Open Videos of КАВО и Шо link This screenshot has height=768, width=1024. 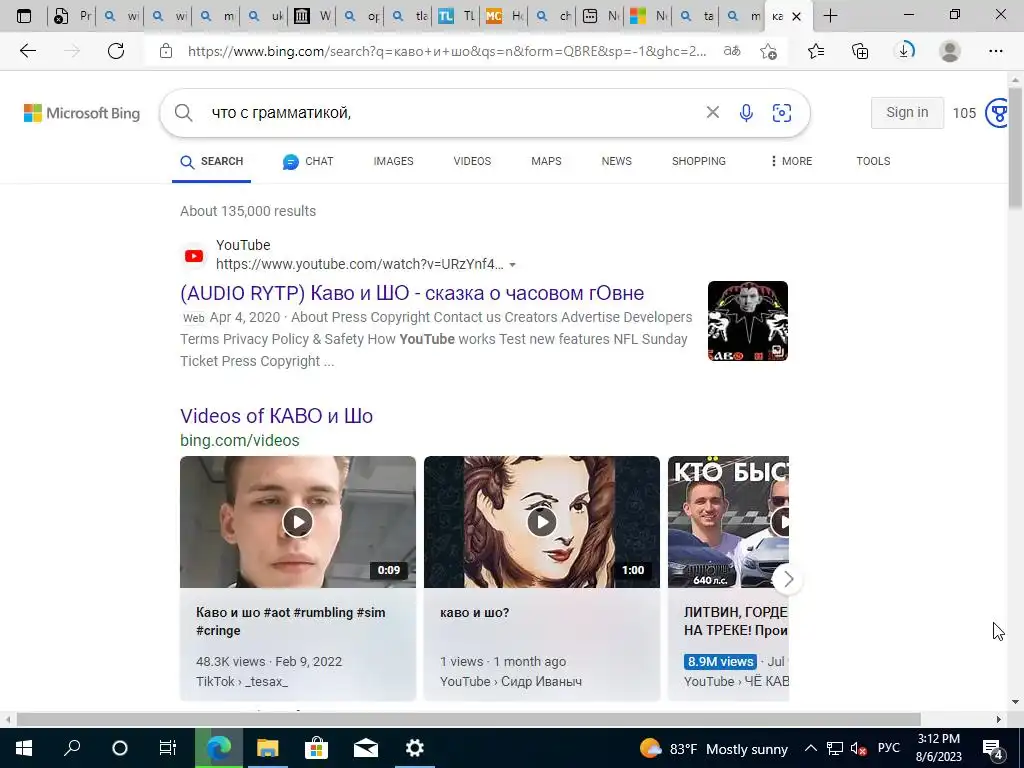[276, 416]
